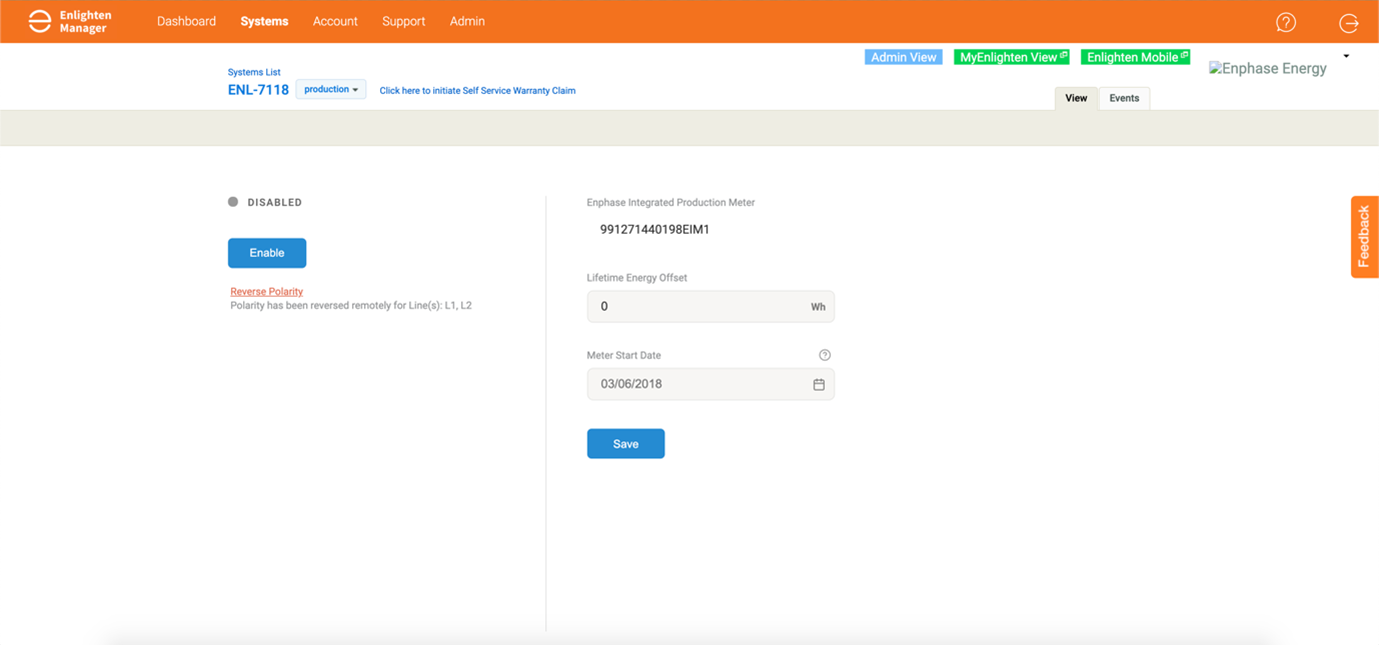1379x645 pixels.
Task: Click the Wh unit label
Action: 818,307
